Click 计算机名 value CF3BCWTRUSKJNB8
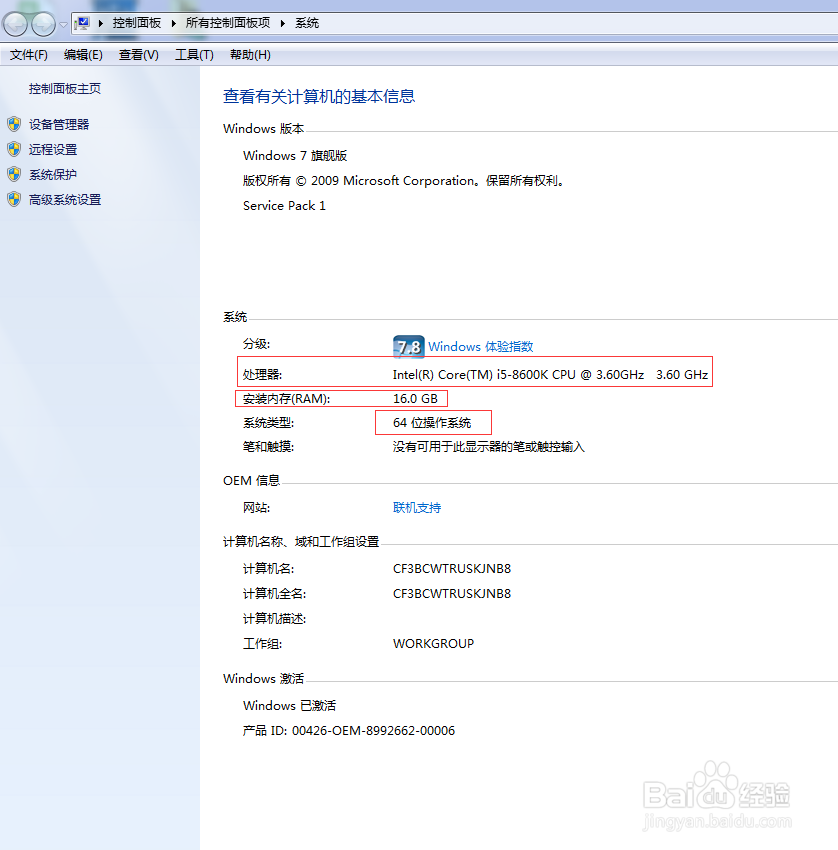 tap(452, 569)
